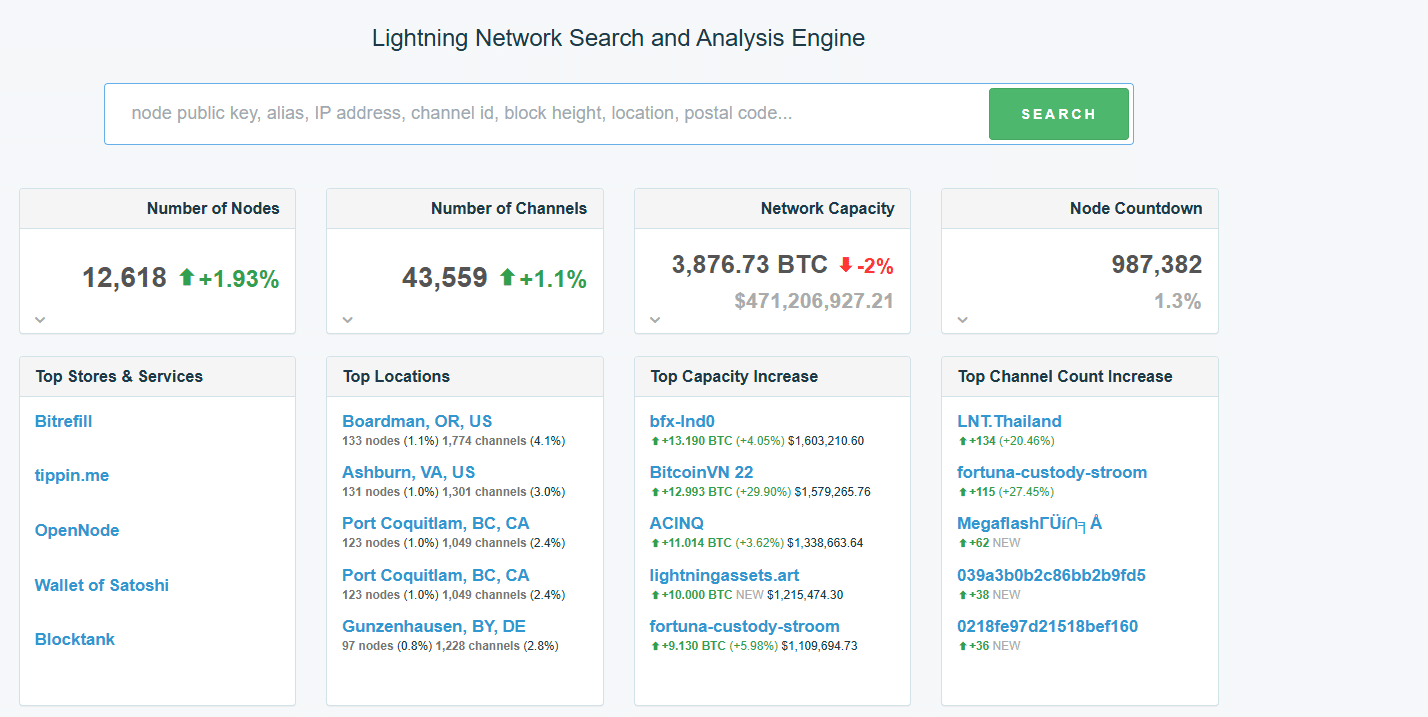Visit the Wallet of Satoshi link
This screenshot has width=1428, height=717.
(x=102, y=585)
